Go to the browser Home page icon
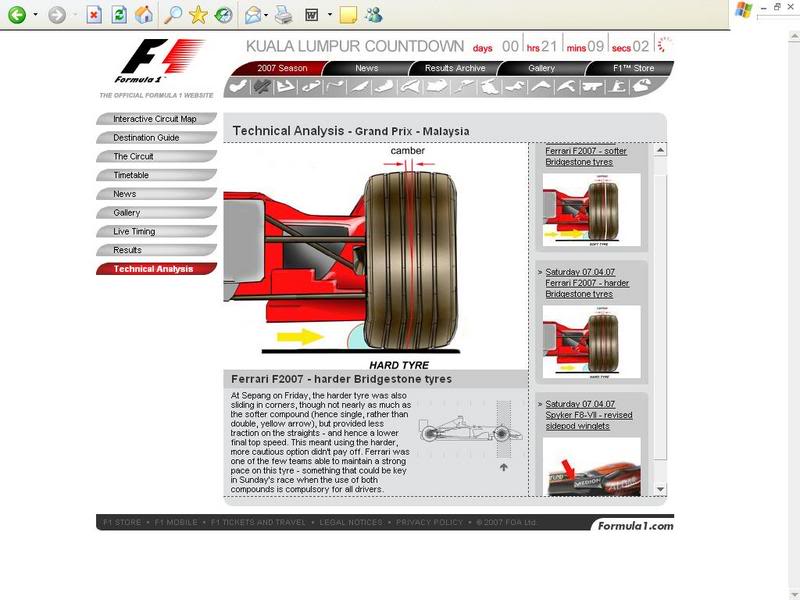The width and height of the screenshot is (800, 600). [145, 15]
